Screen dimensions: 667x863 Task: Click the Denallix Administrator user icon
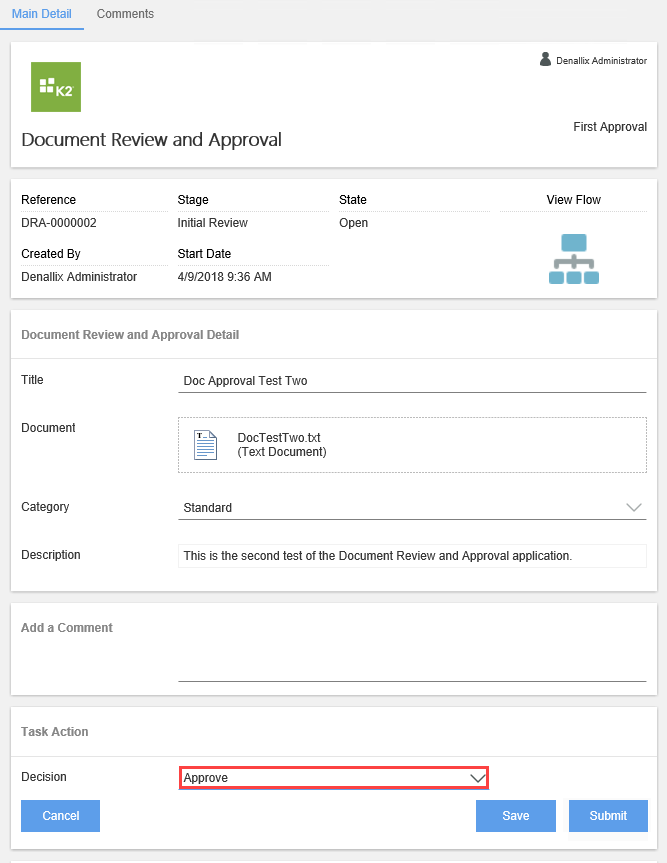tap(545, 59)
